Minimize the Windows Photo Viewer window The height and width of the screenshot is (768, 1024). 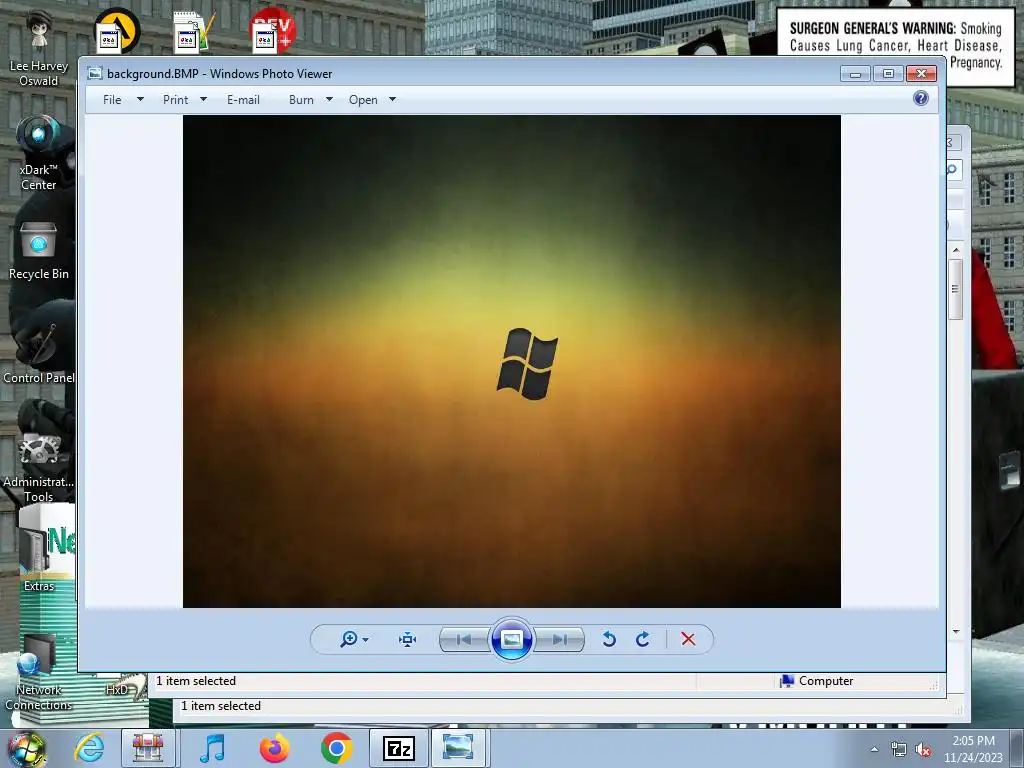(x=856, y=74)
